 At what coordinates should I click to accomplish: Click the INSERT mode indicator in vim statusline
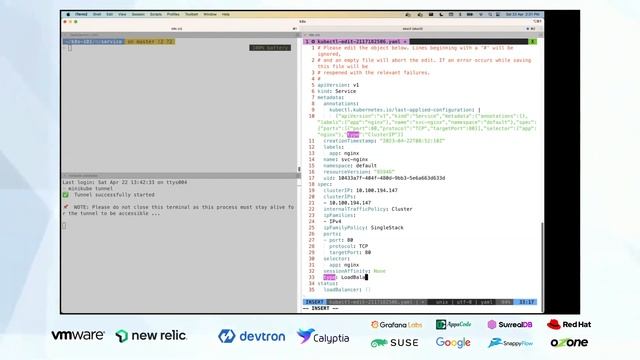pos(315,302)
